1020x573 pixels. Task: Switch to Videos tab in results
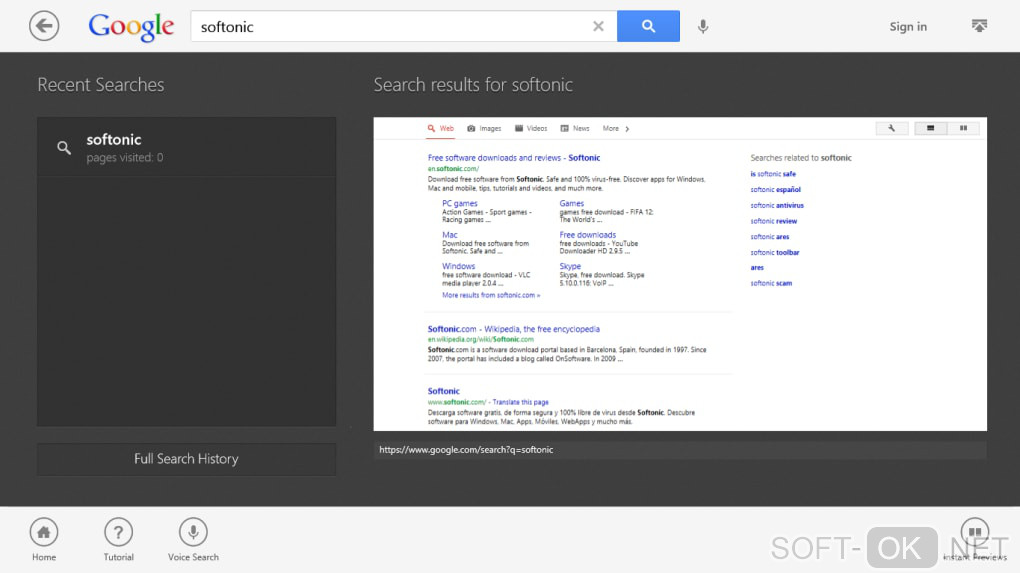click(x=531, y=129)
